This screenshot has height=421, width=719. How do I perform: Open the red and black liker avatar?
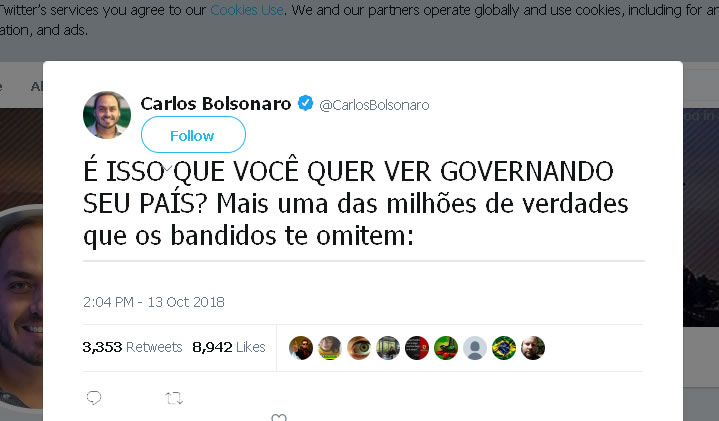417,348
